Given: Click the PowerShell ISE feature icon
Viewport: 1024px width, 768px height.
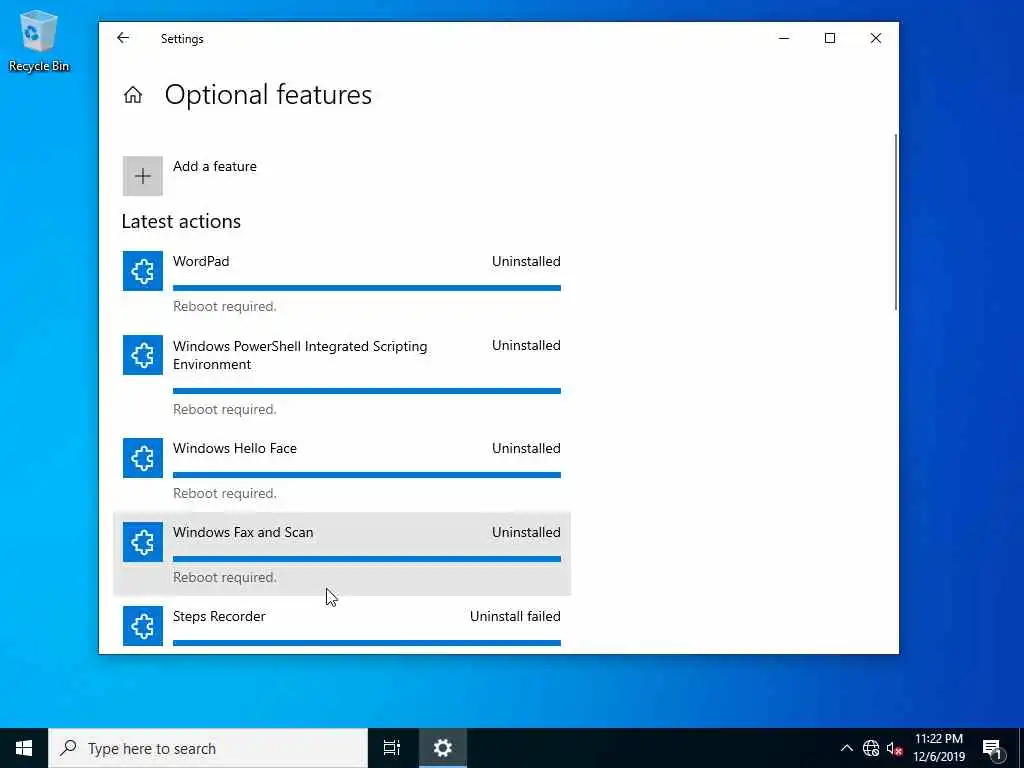Looking at the screenshot, I should coord(142,355).
